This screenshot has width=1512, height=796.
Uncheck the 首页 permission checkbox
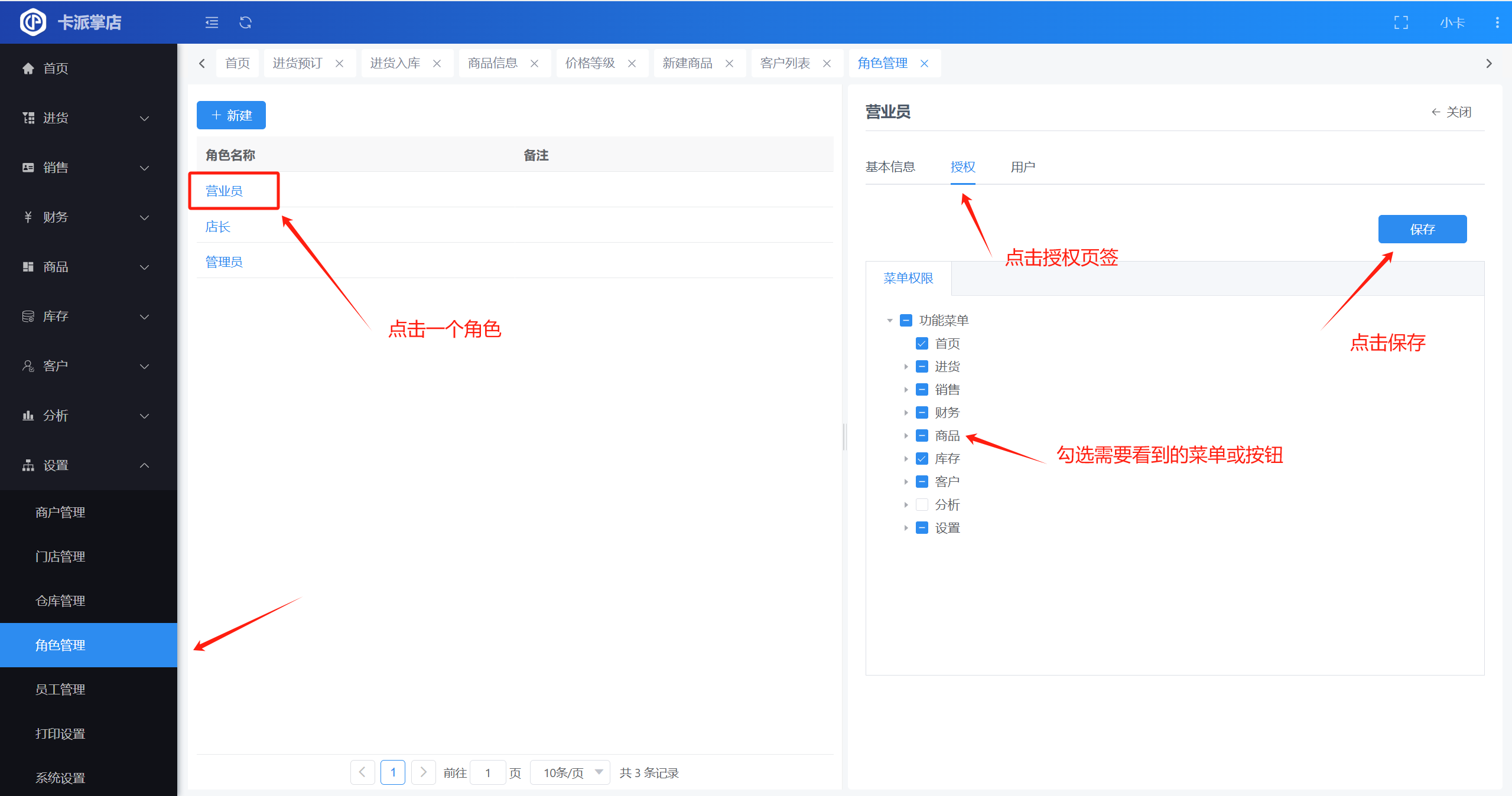coord(922,344)
